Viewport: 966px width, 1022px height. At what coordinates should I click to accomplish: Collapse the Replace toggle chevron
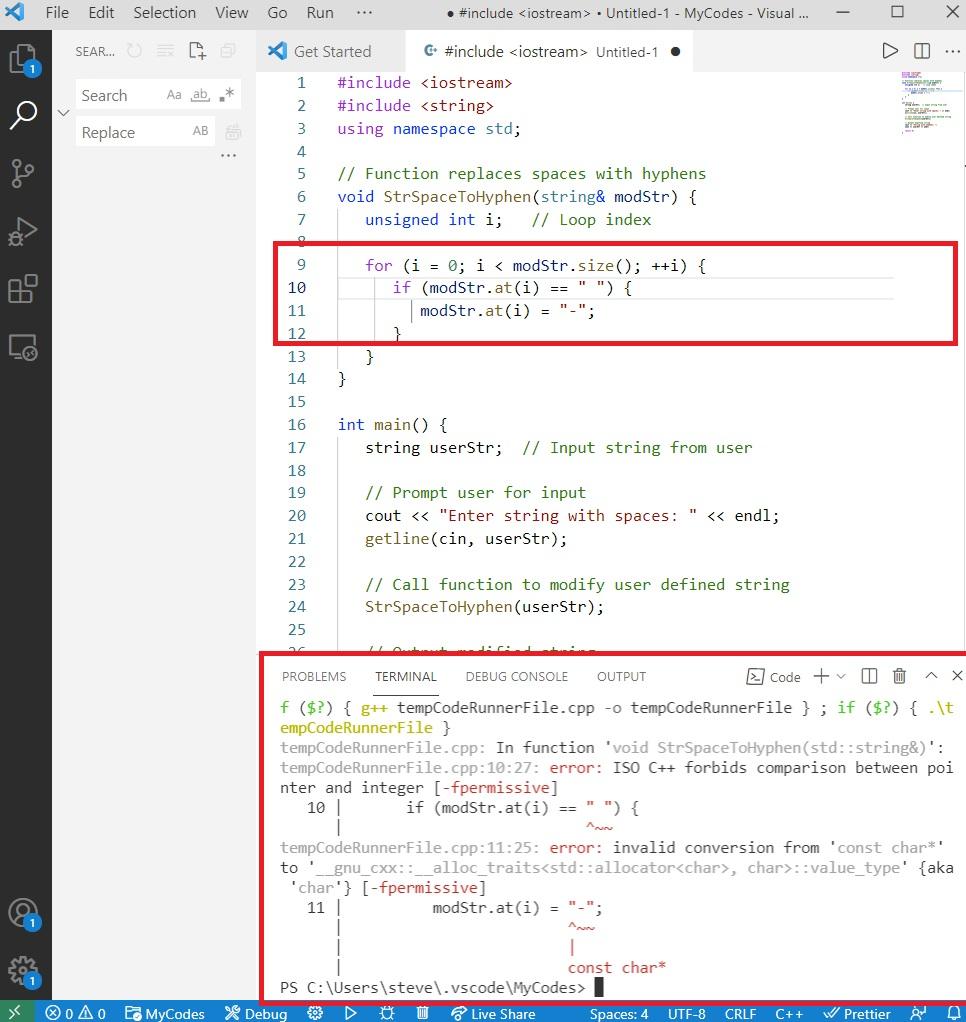(63, 113)
